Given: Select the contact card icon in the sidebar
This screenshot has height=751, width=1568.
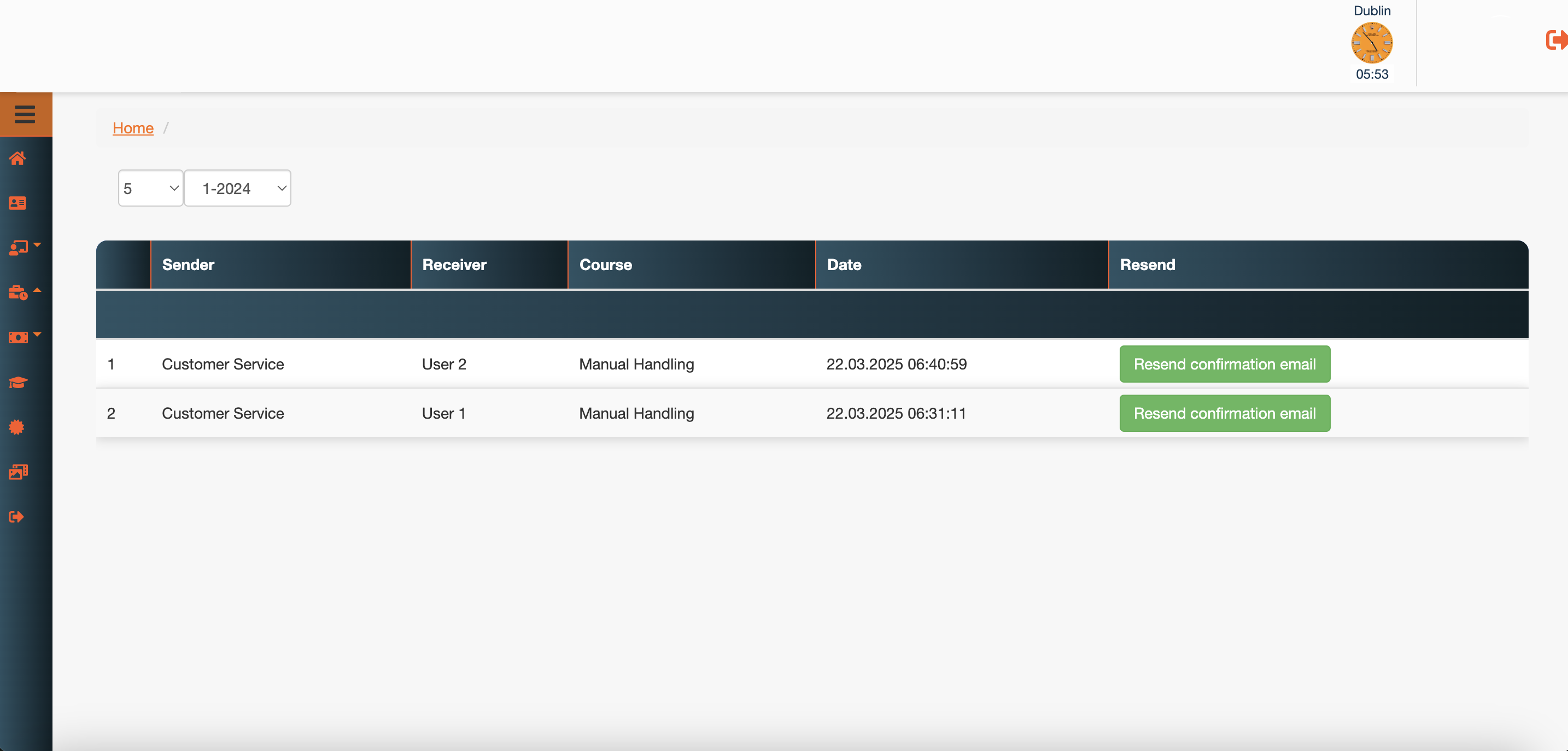Looking at the screenshot, I should [17, 203].
